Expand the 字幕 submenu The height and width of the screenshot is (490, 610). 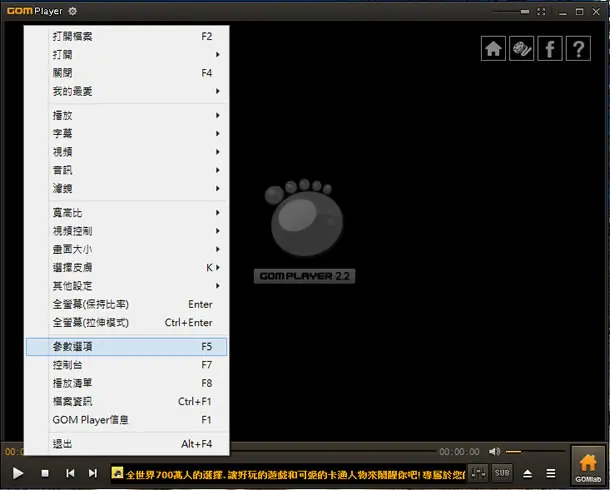click(x=126, y=133)
